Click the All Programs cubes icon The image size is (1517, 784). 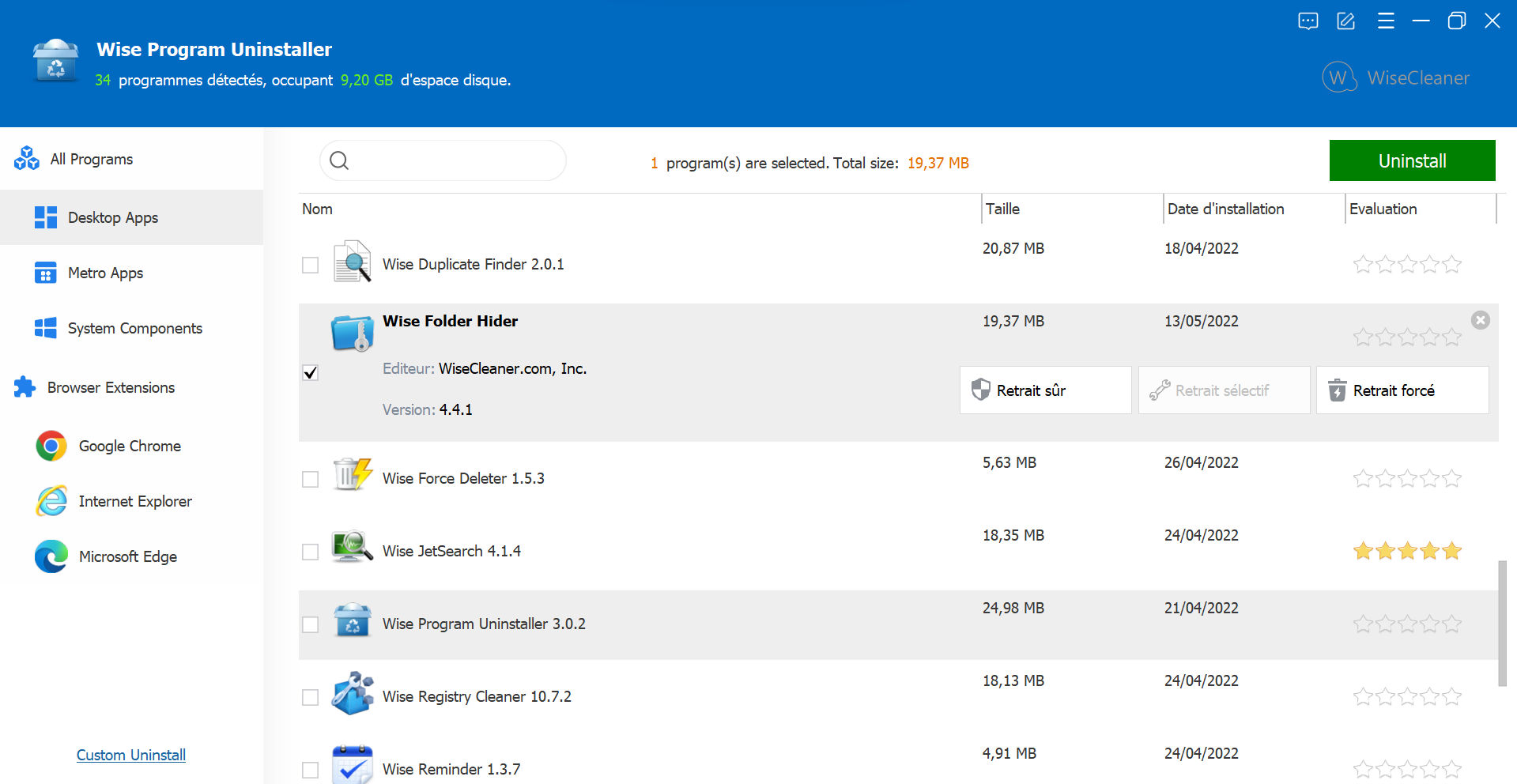27,158
